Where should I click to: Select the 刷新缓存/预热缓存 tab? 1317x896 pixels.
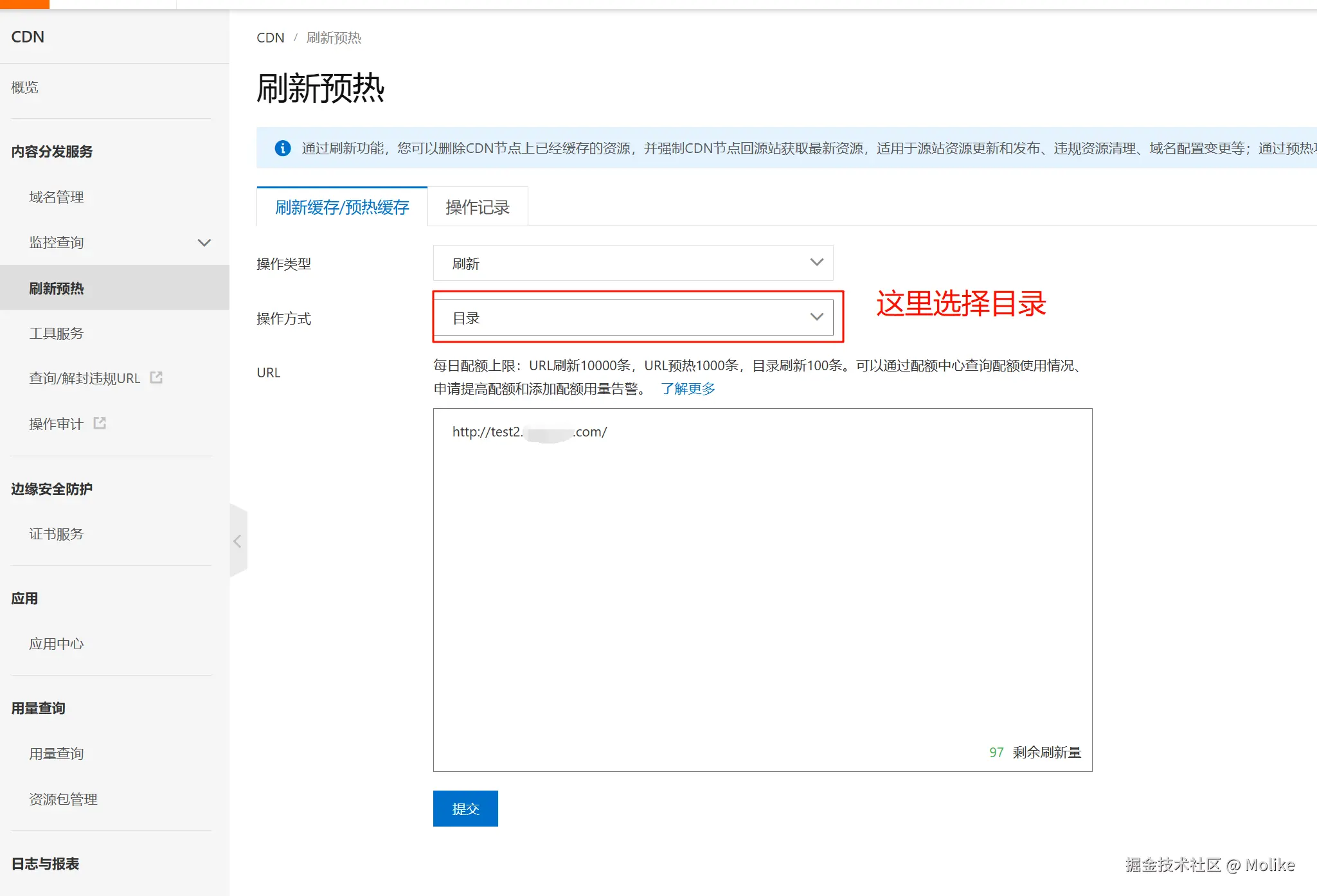[342, 207]
